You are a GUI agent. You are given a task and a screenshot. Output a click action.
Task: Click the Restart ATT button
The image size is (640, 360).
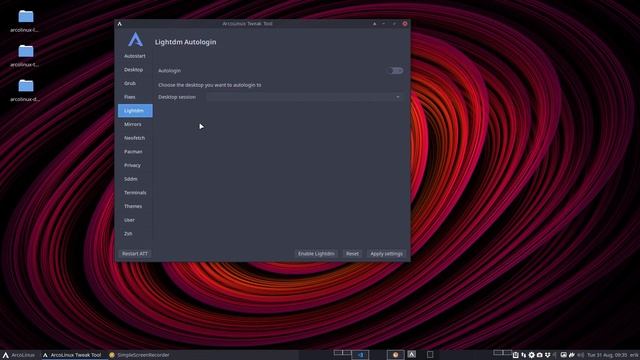pos(135,253)
